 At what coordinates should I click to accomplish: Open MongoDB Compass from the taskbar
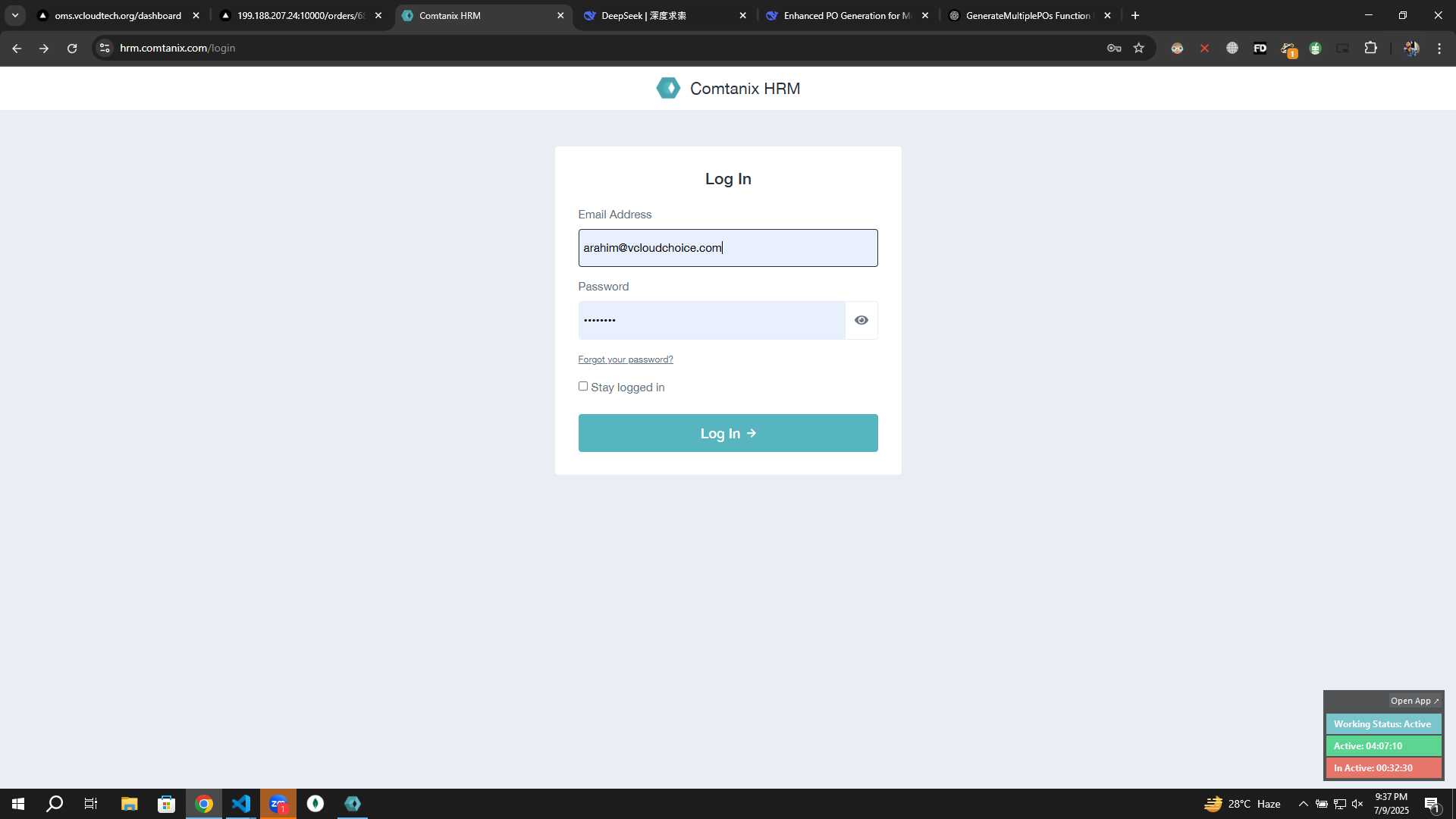pos(315,804)
